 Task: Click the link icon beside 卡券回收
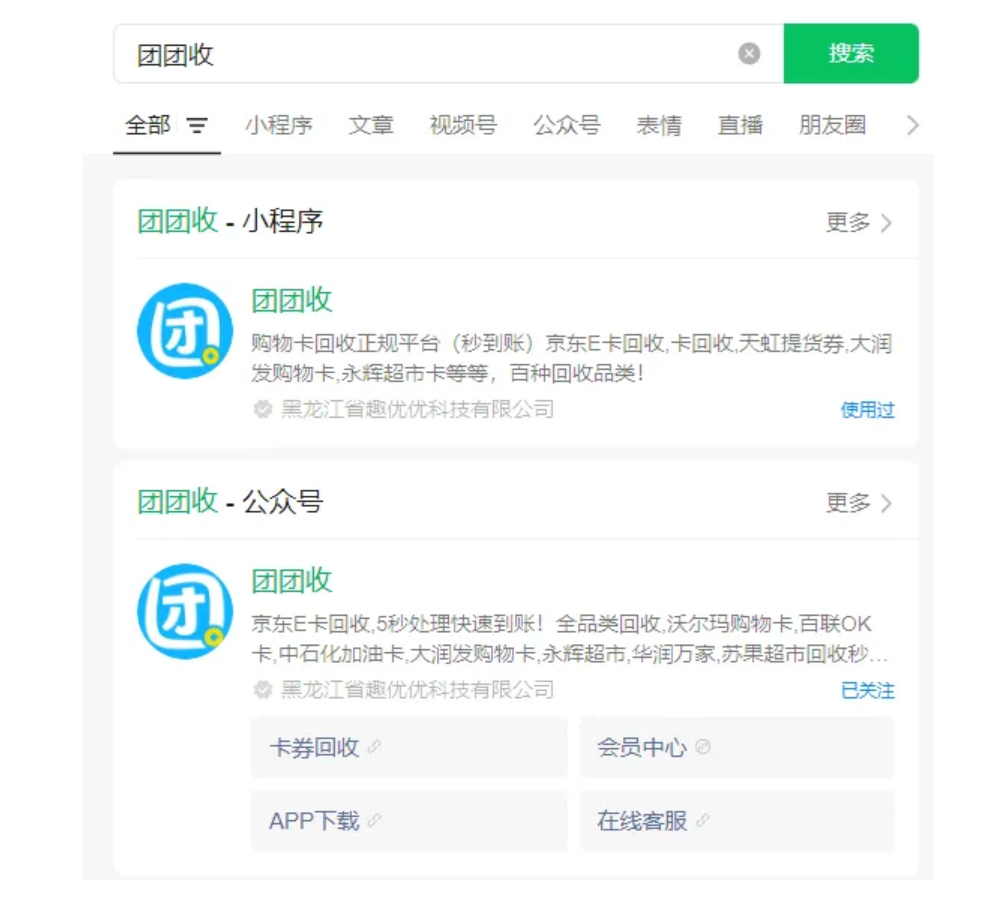(375, 747)
